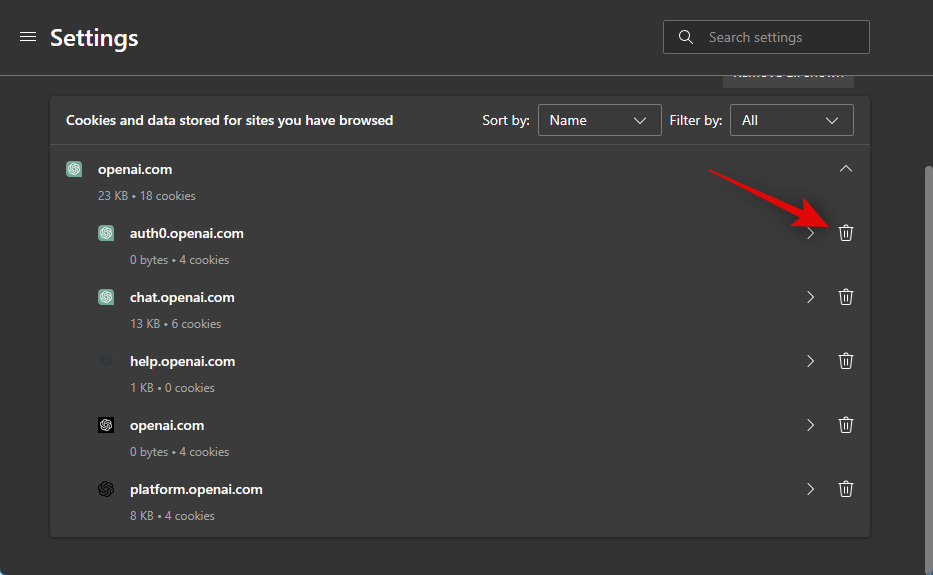This screenshot has width=933, height=575.
Task: Select the platform.openai.com entry name
Action: click(x=196, y=489)
